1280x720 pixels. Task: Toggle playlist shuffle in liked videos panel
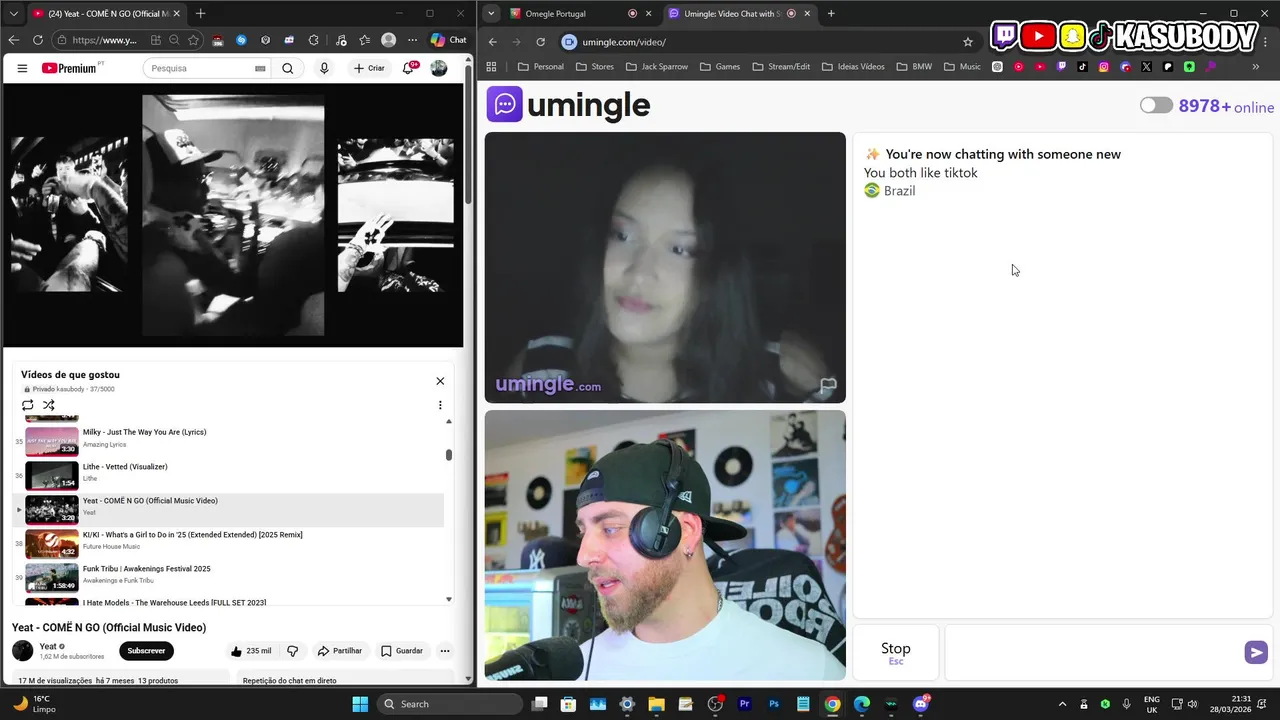tap(48, 405)
